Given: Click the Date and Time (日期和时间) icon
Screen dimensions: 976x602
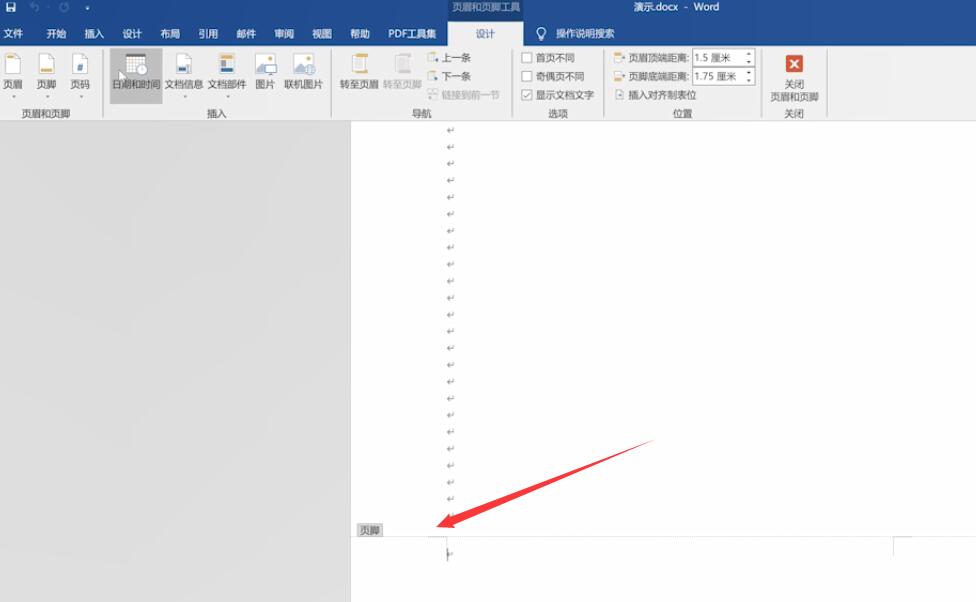Looking at the screenshot, I should (x=135, y=72).
